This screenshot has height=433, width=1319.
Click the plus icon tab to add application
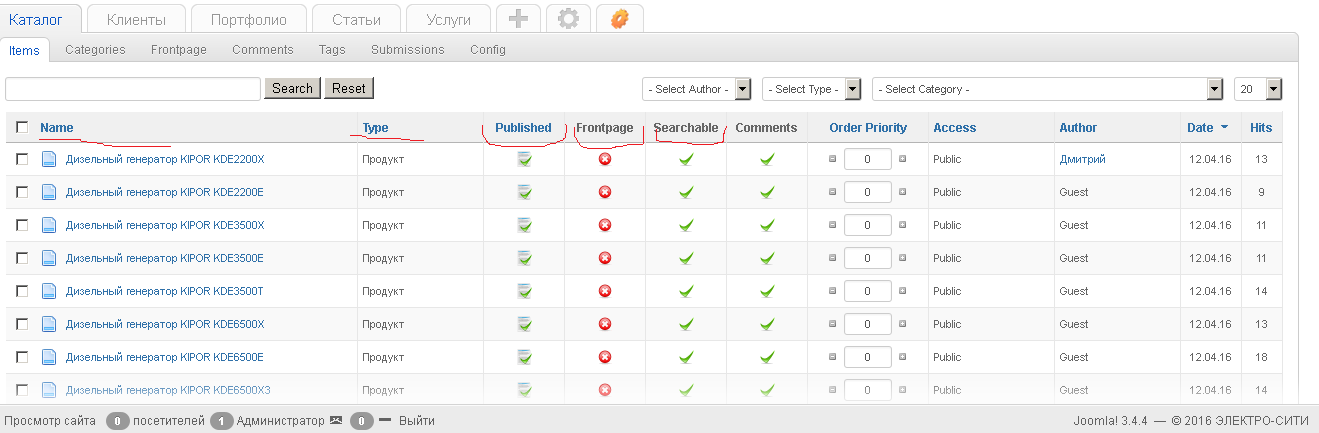517,19
